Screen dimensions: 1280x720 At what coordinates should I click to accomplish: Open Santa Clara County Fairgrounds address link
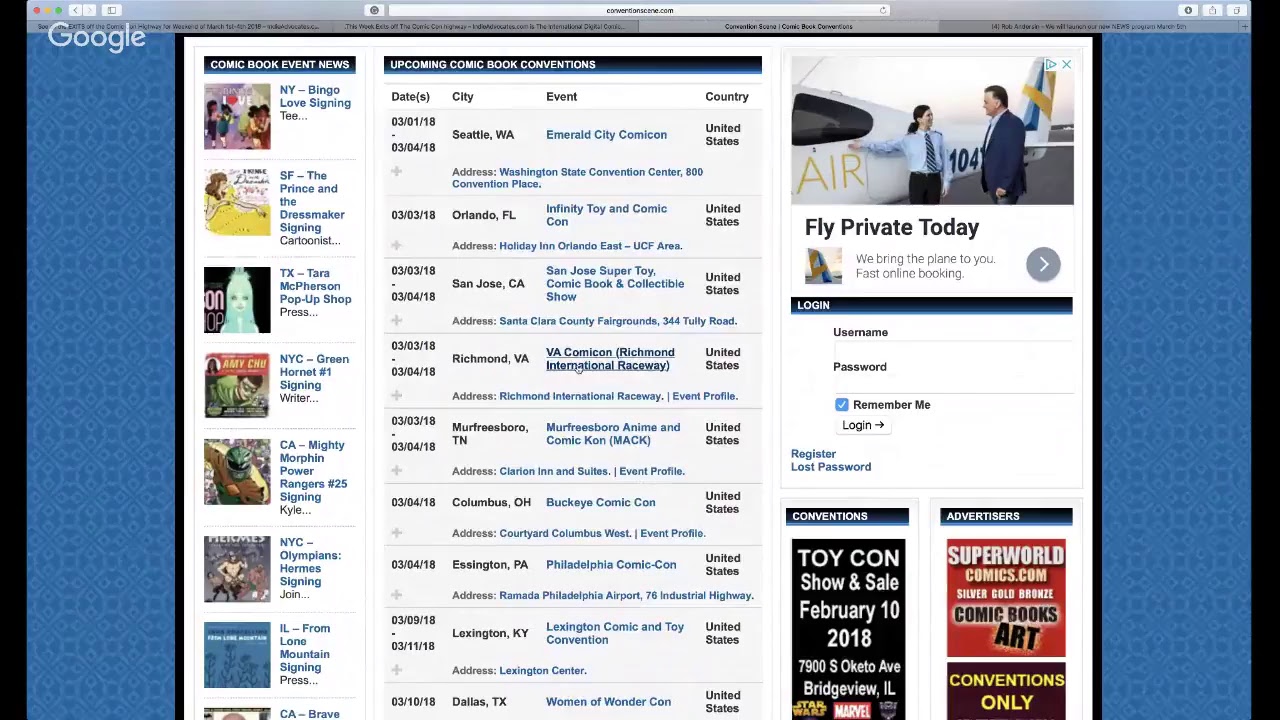(x=618, y=321)
